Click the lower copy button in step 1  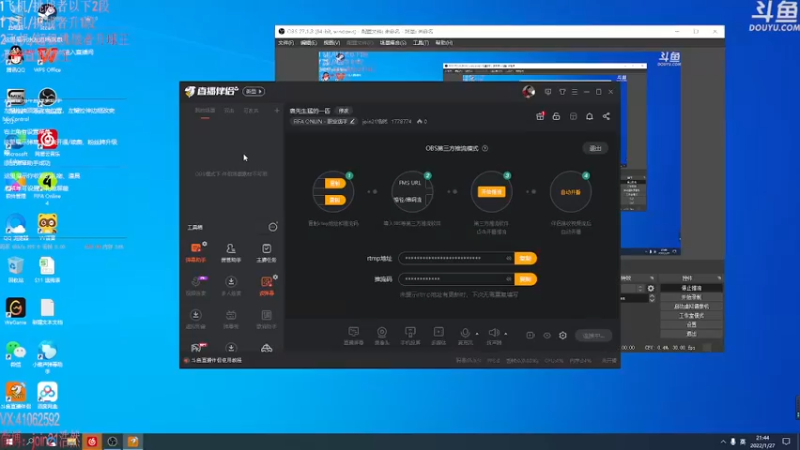pyautogui.click(x=335, y=200)
